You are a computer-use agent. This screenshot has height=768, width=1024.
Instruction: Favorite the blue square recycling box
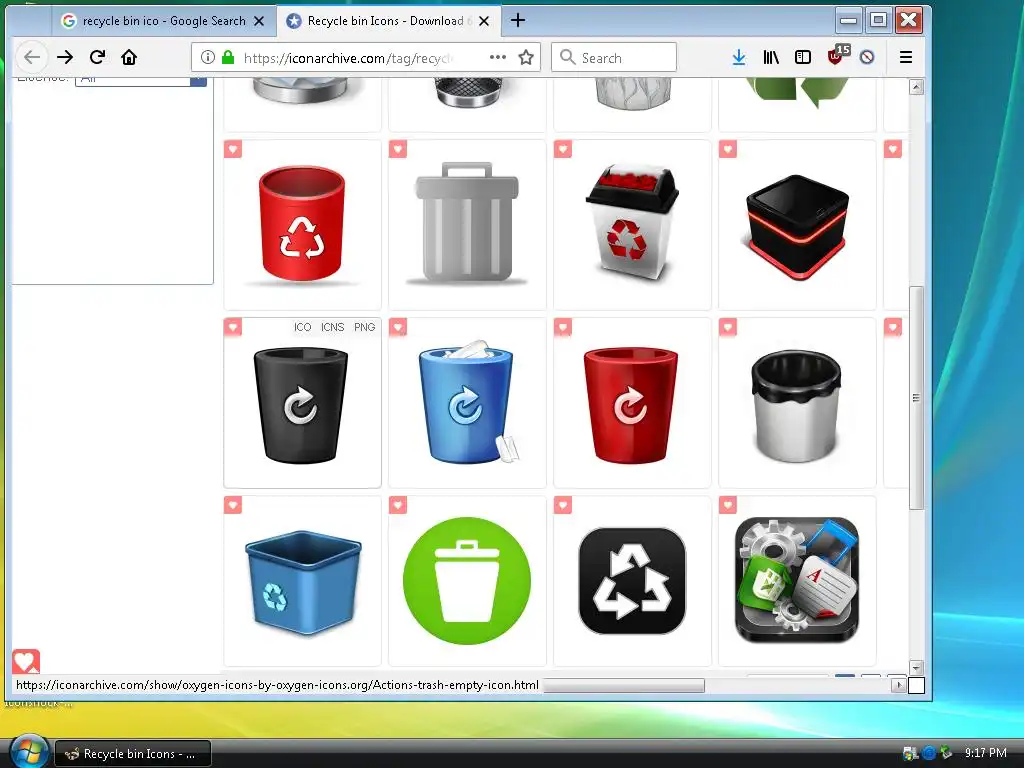(232, 505)
